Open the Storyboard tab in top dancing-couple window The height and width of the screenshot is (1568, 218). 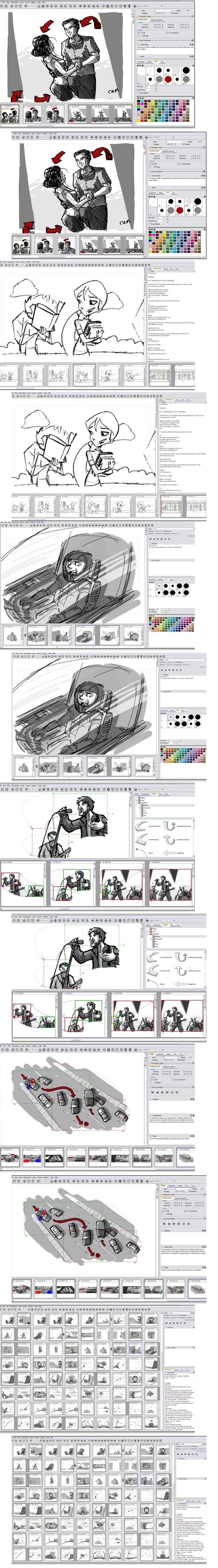pos(141,61)
